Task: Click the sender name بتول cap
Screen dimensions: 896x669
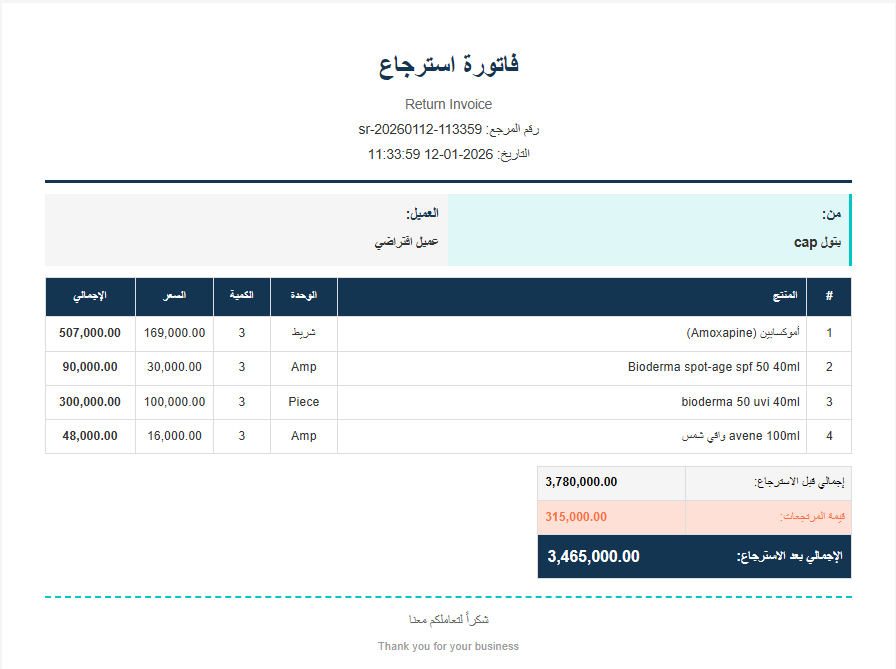Action: coord(817,242)
